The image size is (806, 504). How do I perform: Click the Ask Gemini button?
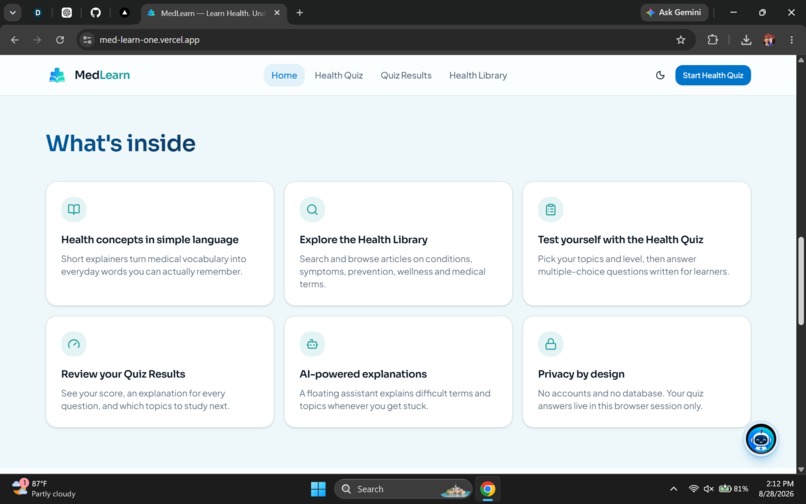tap(674, 12)
